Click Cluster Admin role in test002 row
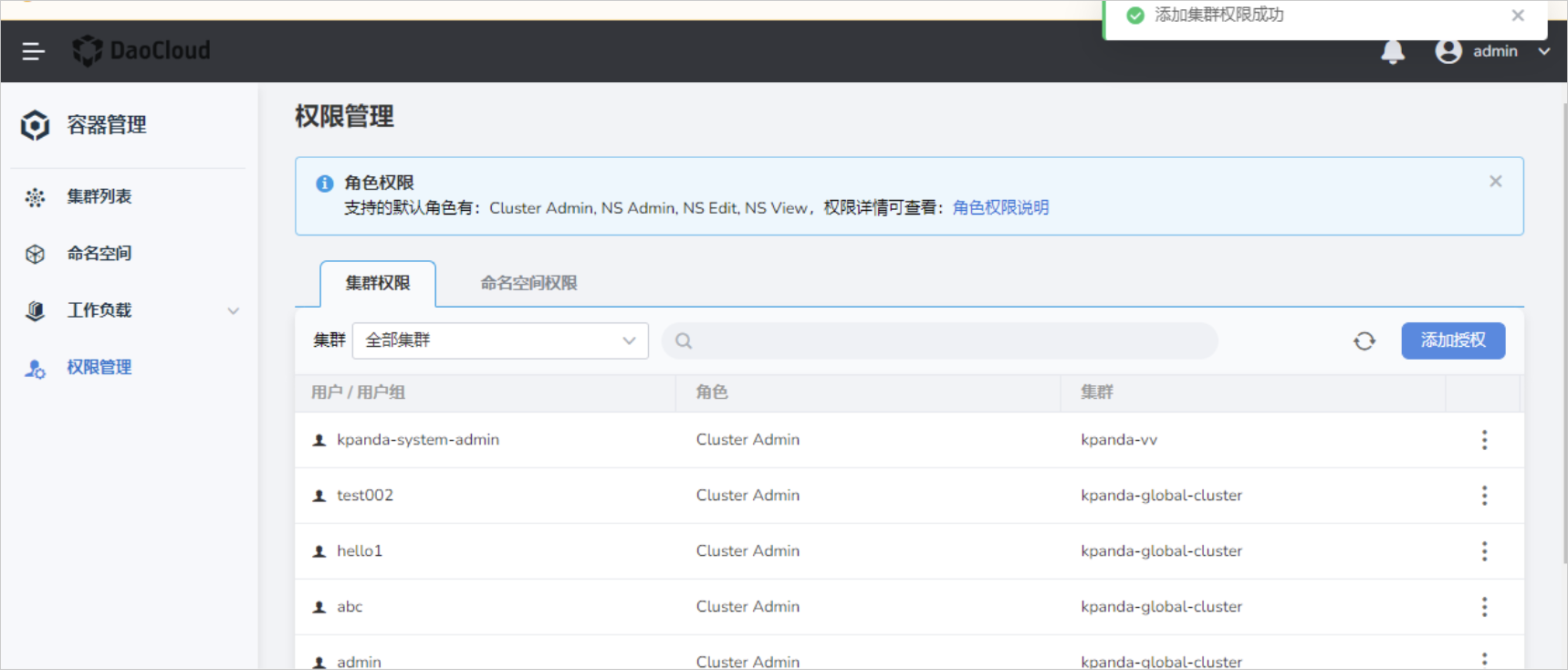This screenshot has height=670, width=1568. click(x=747, y=496)
